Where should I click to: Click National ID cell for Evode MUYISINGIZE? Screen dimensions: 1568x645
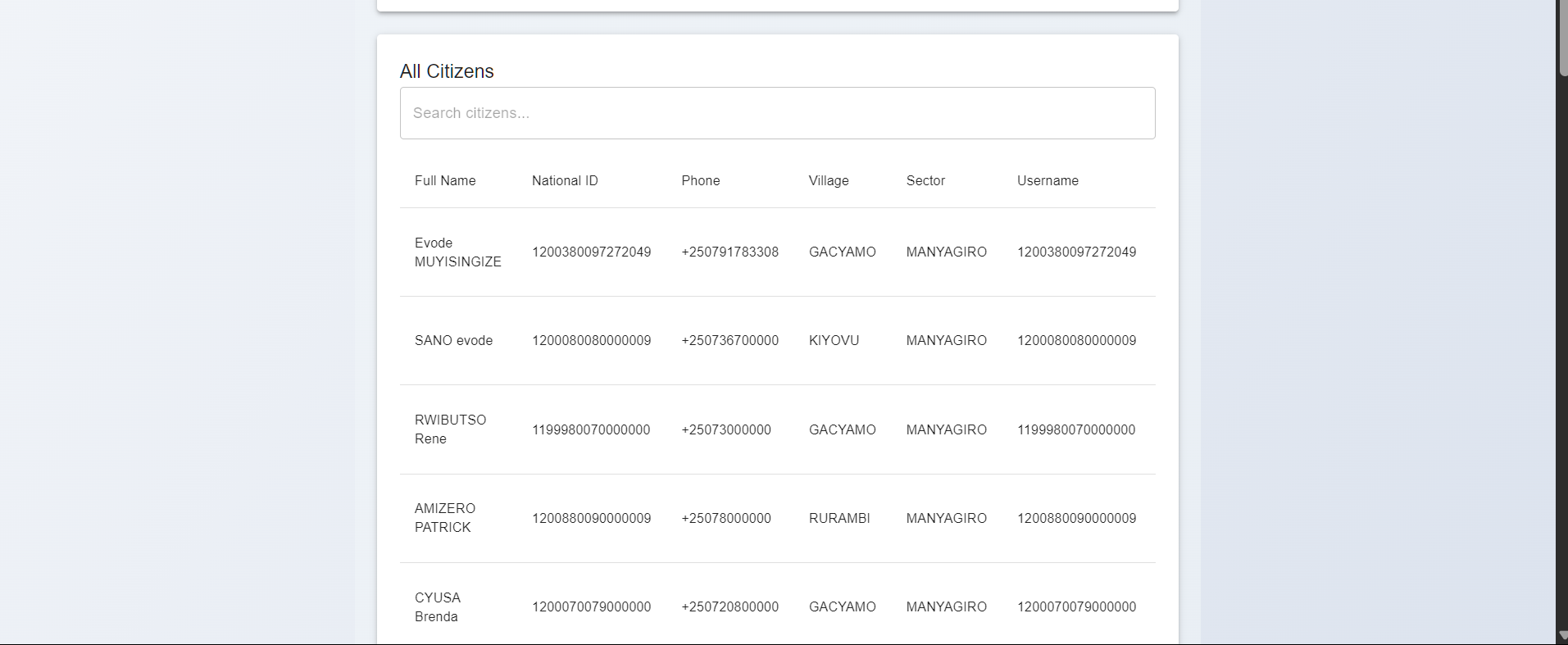pyautogui.click(x=592, y=252)
